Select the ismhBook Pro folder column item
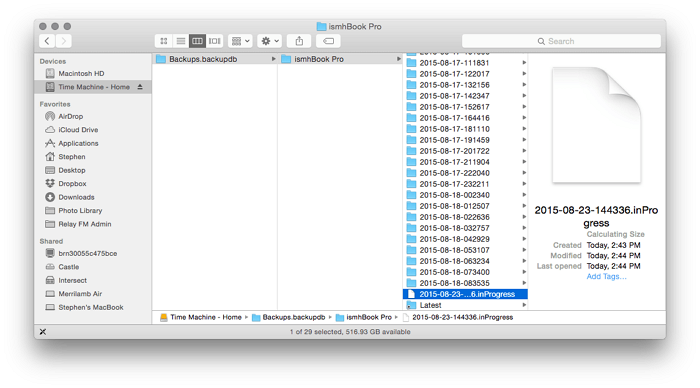 [340, 59]
